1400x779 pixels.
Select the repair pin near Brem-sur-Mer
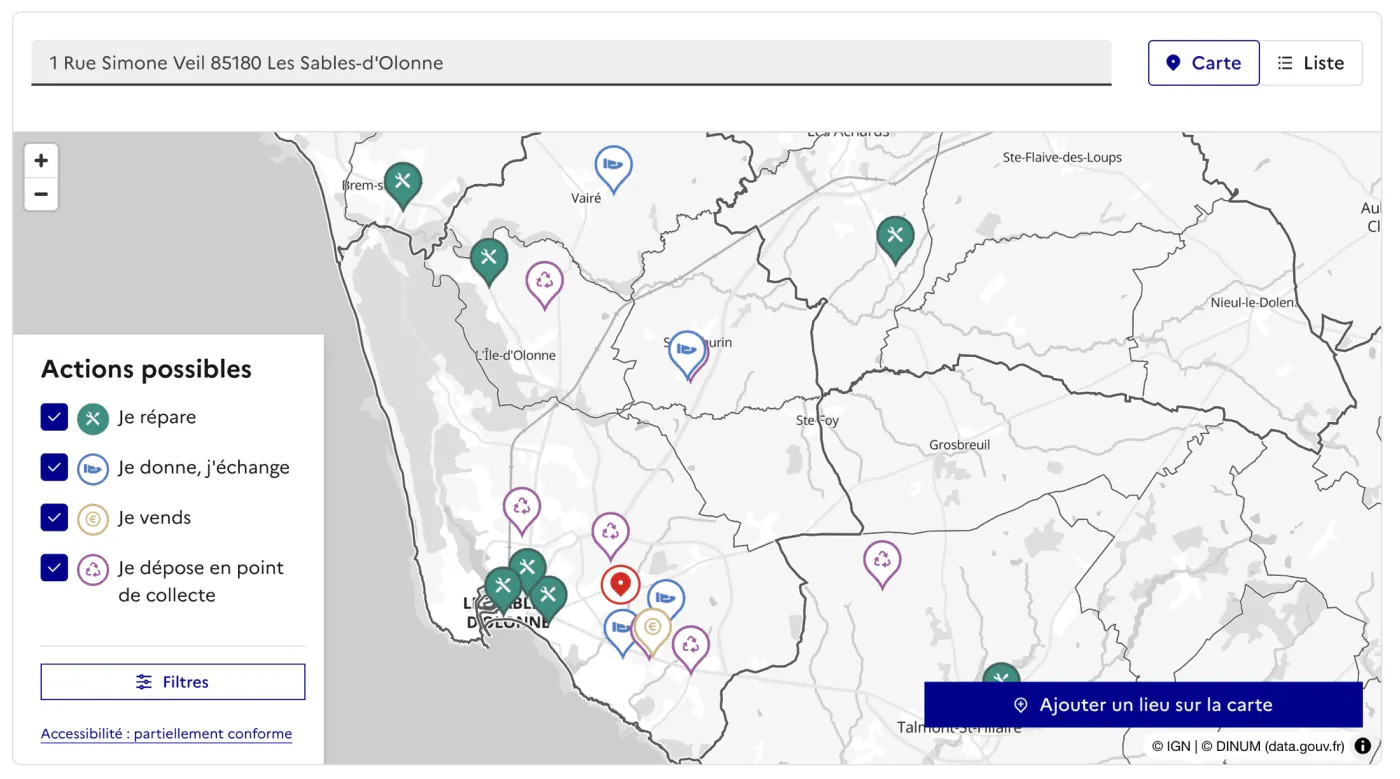click(403, 186)
